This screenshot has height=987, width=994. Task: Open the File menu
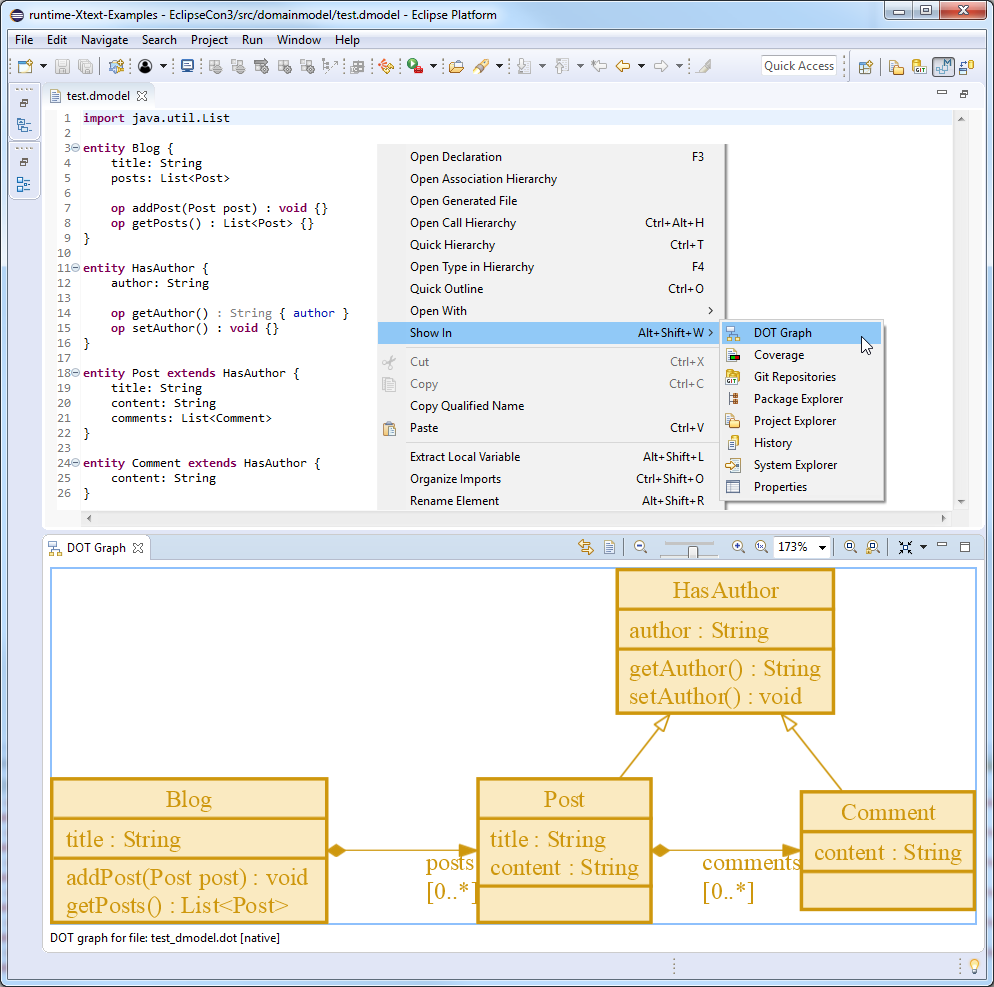point(24,40)
